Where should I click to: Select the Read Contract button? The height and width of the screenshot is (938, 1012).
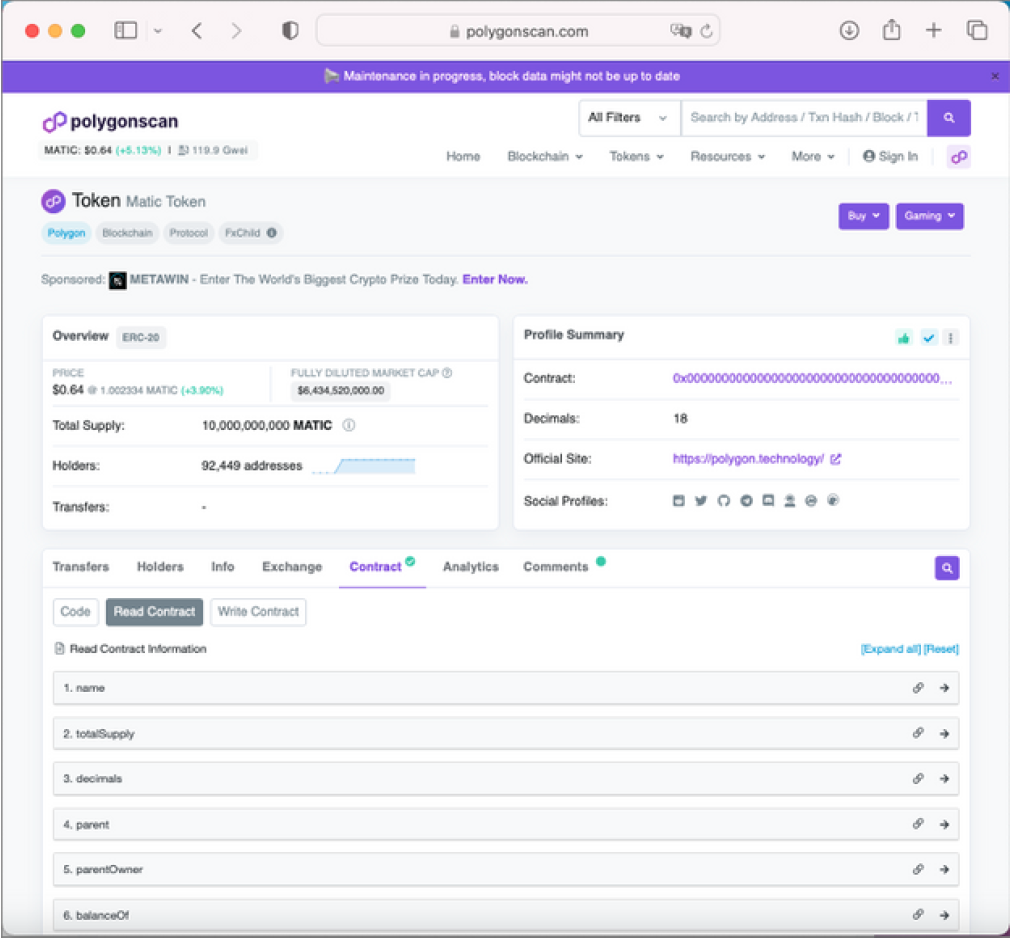[x=154, y=612]
